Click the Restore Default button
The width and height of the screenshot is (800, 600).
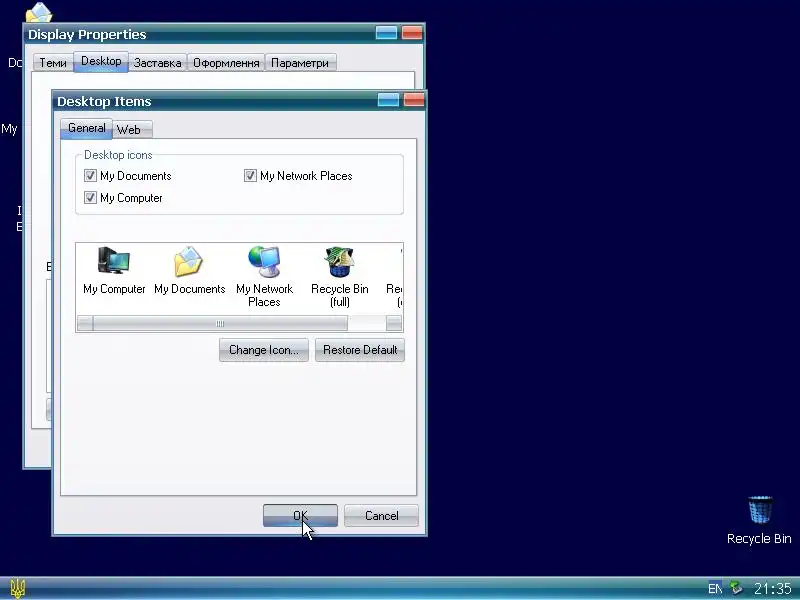[x=360, y=350]
